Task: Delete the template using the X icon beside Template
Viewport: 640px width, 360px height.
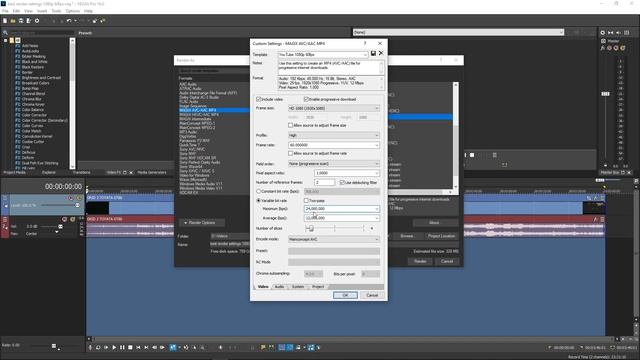Action: tap(381, 53)
